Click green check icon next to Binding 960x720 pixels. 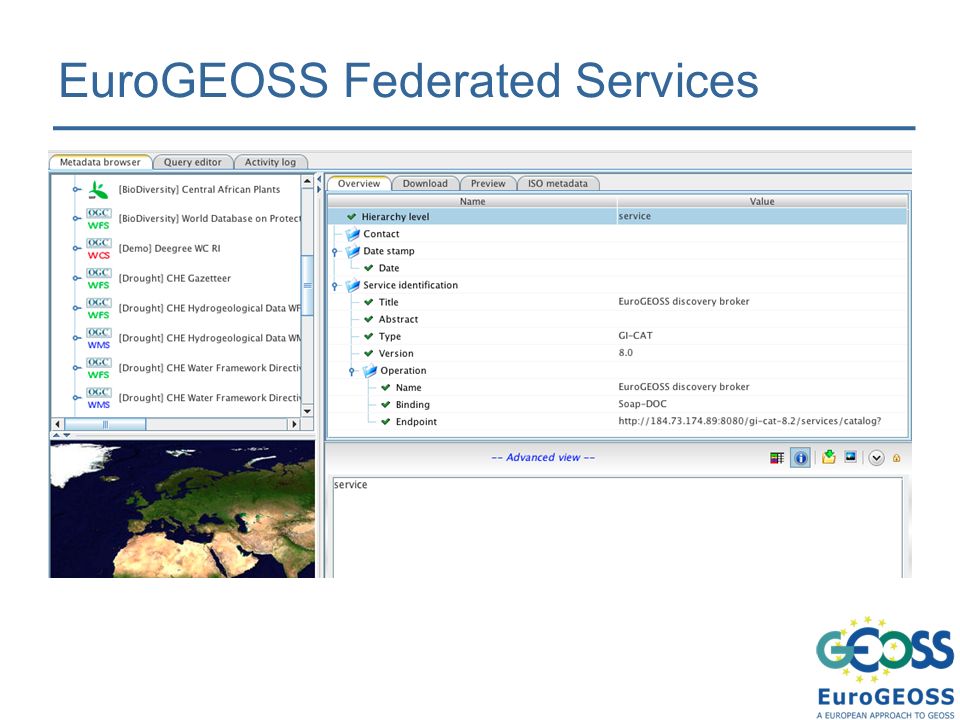pyautogui.click(x=386, y=405)
